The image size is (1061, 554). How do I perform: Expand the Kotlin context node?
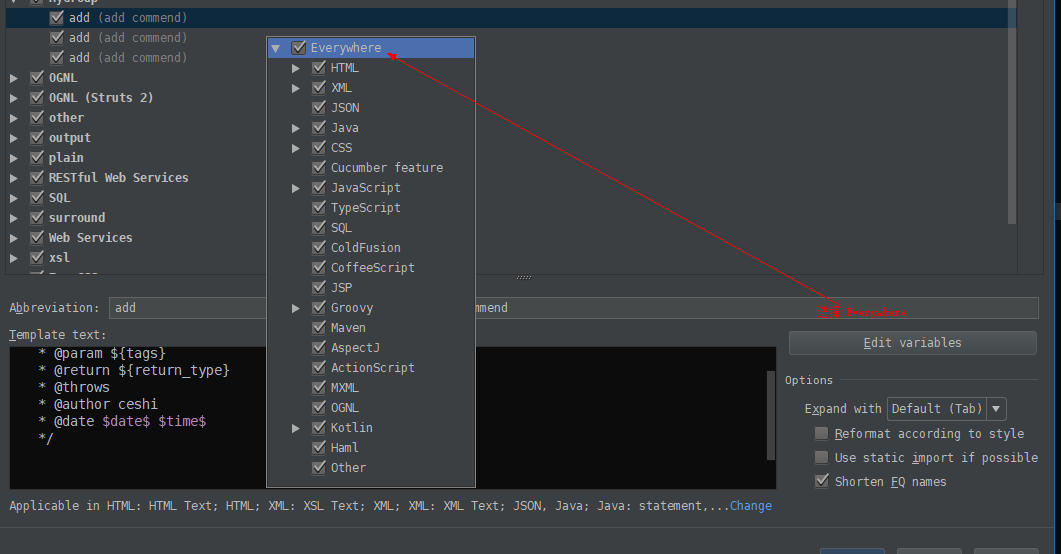point(296,428)
